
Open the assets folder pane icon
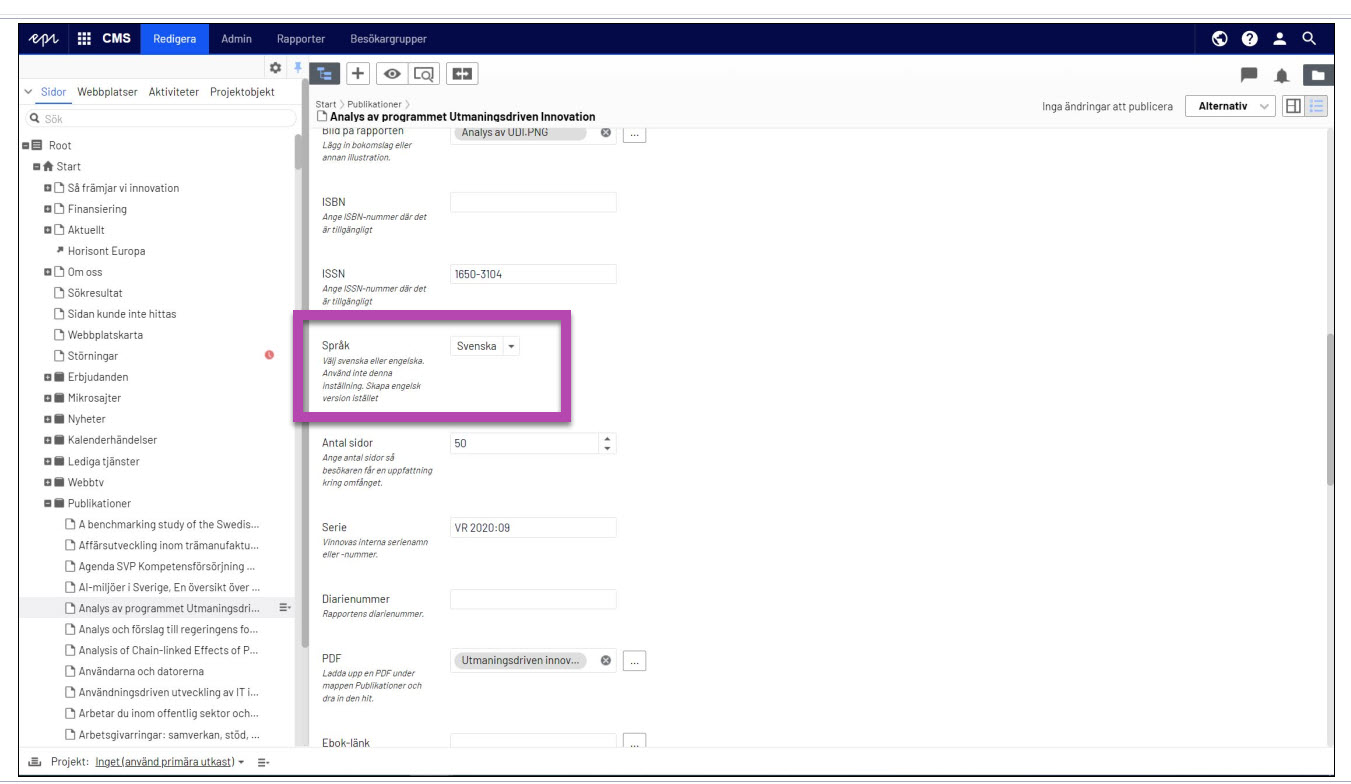pos(1318,75)
